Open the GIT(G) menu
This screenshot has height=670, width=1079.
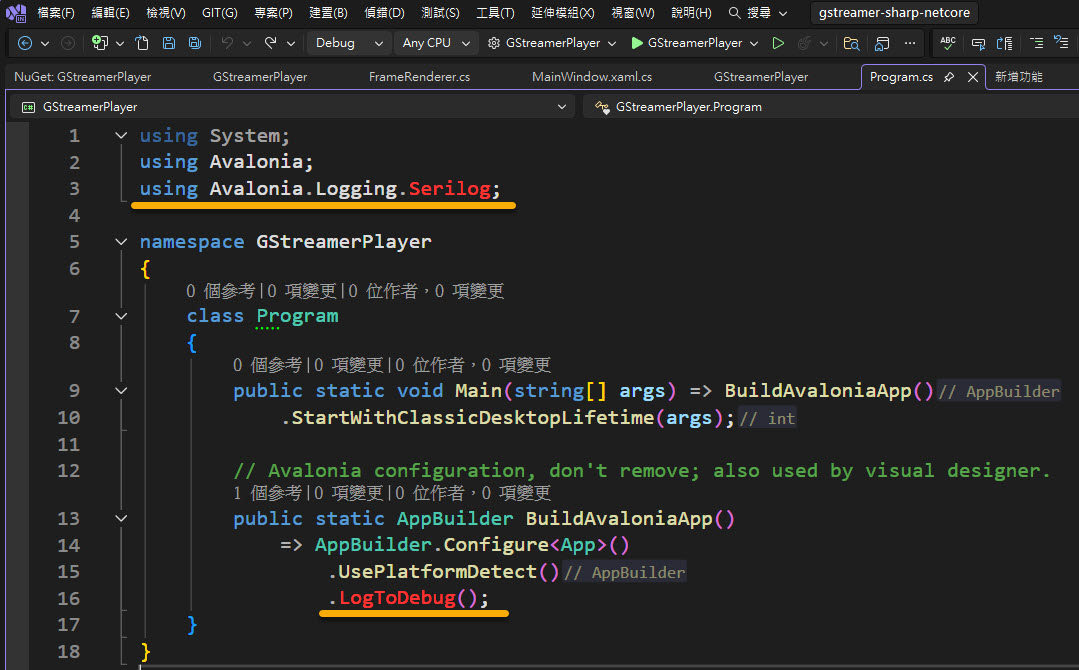(x=219, y=13)
